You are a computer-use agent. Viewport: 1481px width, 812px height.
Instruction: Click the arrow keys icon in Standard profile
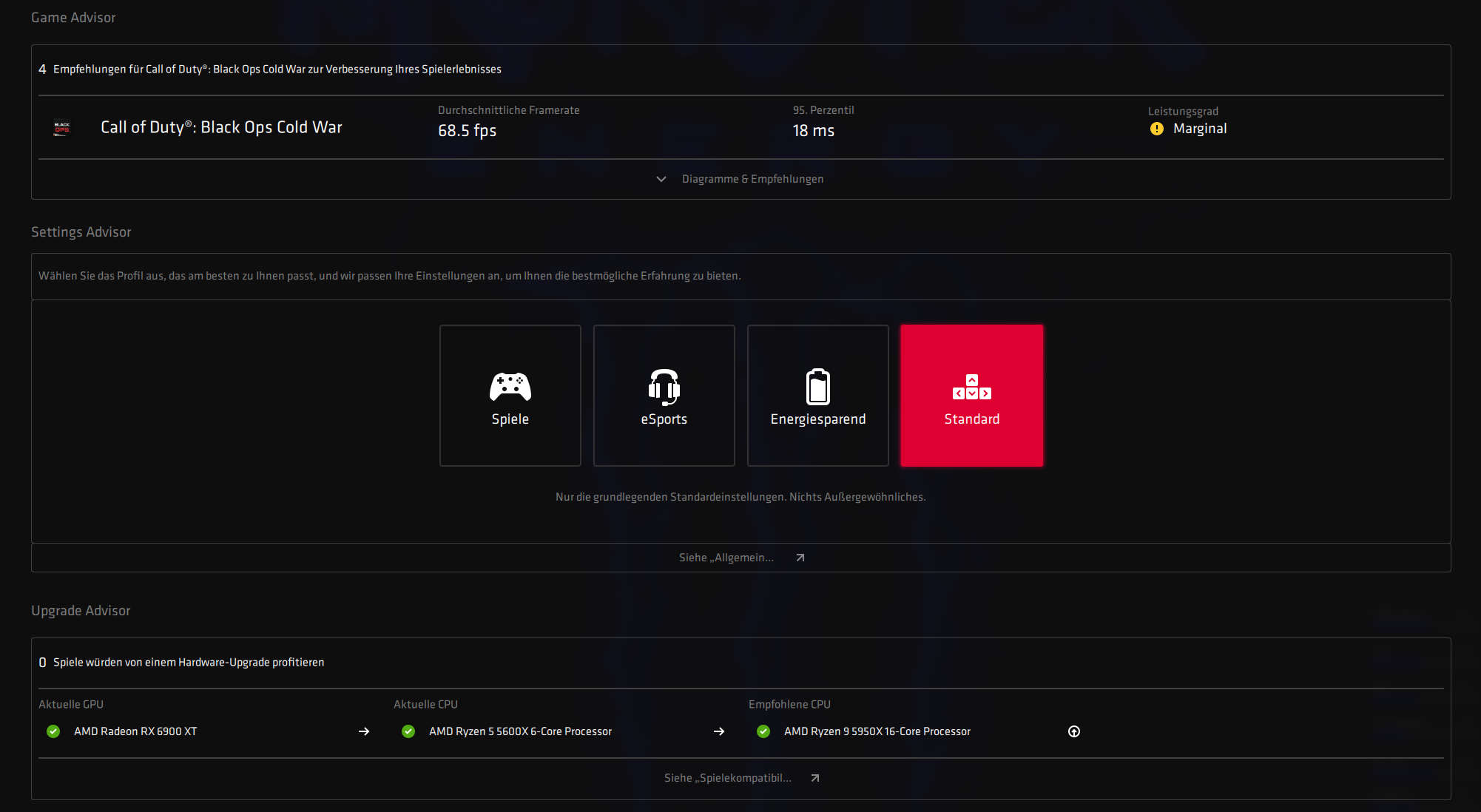pos(971,388)
